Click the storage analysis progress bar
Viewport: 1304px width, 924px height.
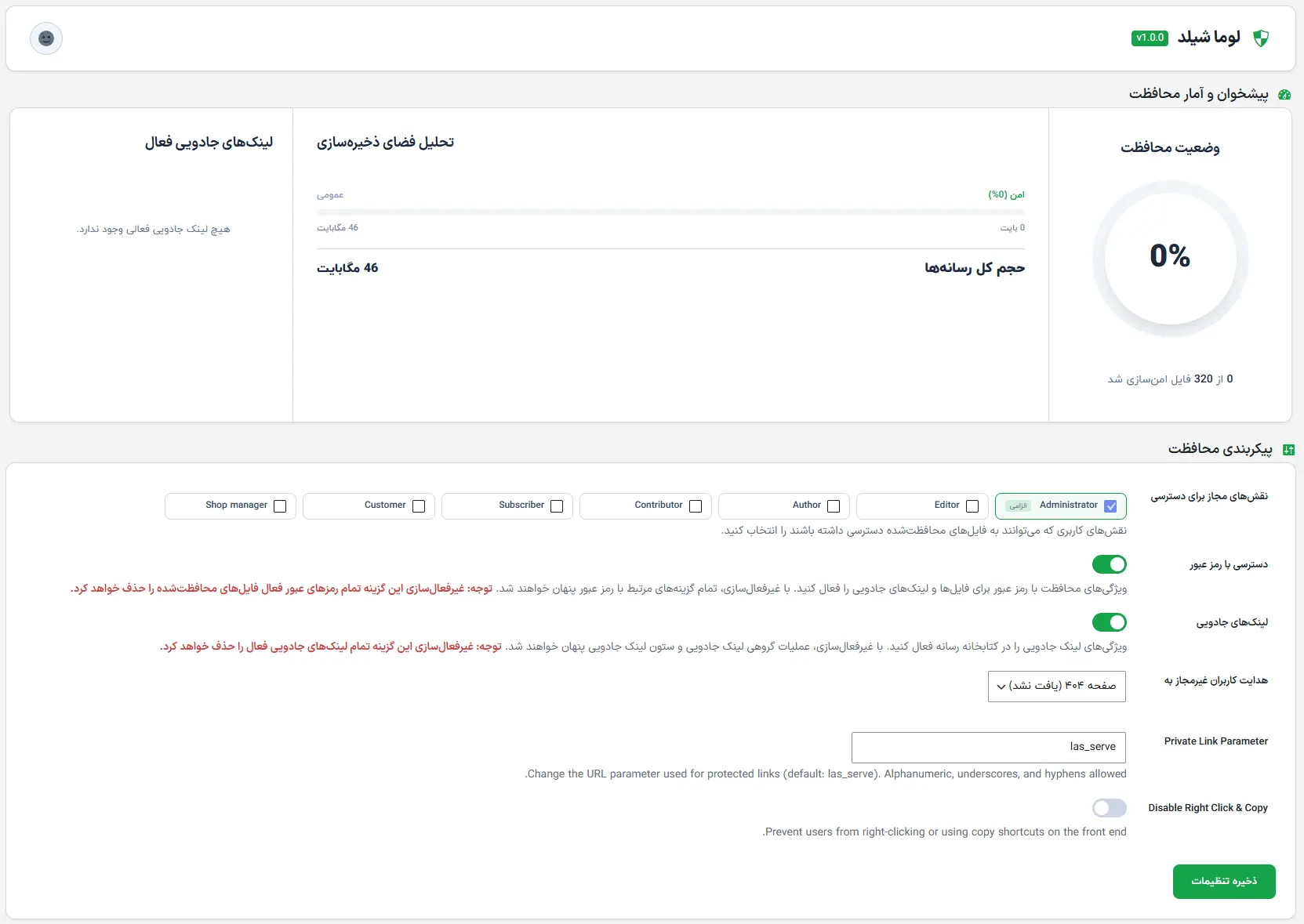point(670,212)
